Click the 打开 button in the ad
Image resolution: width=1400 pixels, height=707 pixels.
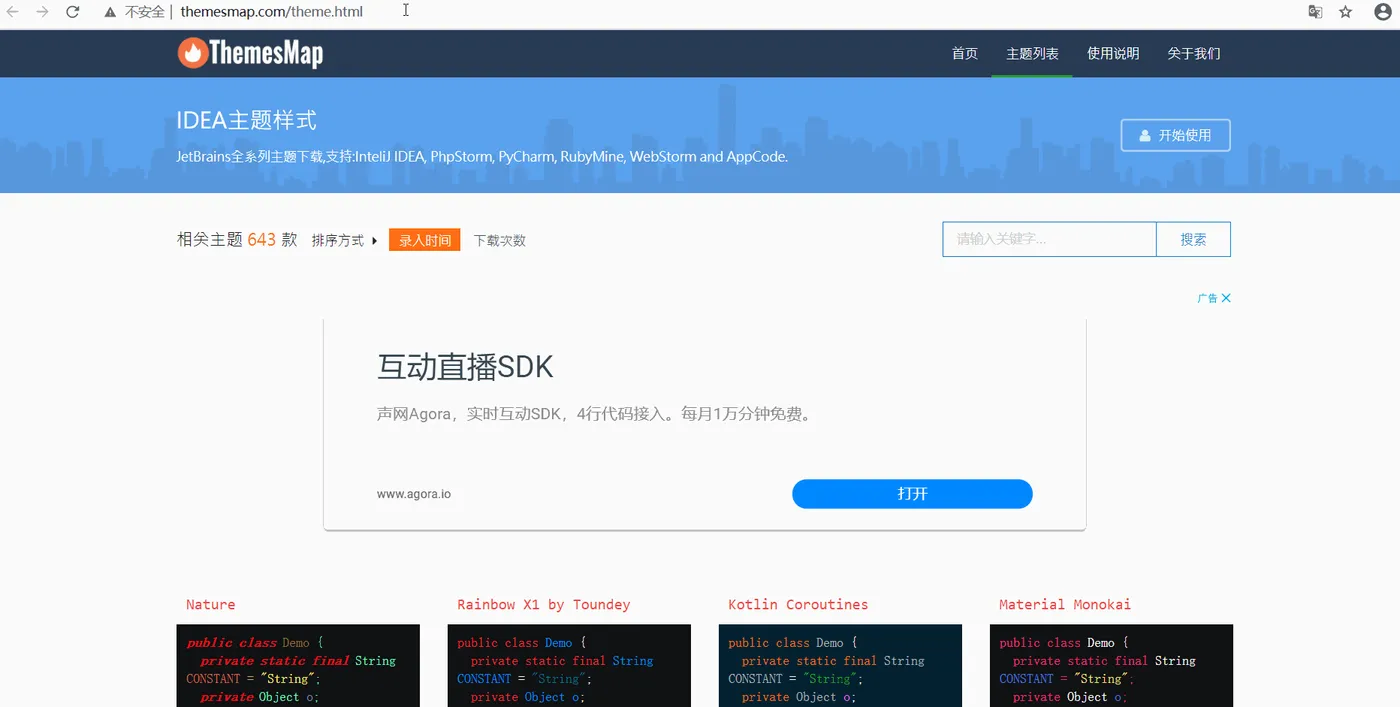pyautogui.click(x=912, y=494)
